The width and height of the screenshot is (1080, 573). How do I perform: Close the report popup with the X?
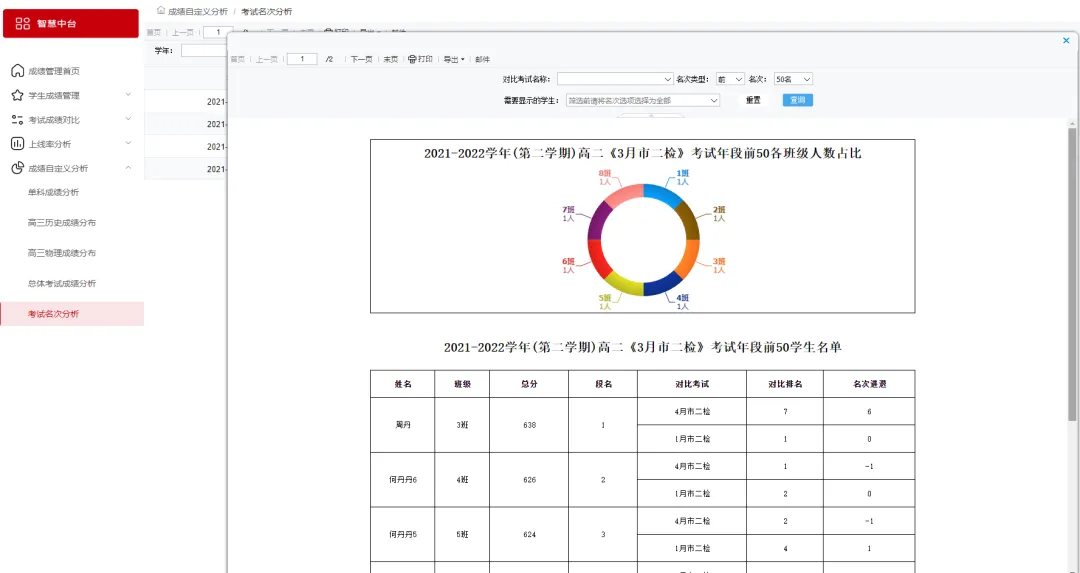(1065, 41)
